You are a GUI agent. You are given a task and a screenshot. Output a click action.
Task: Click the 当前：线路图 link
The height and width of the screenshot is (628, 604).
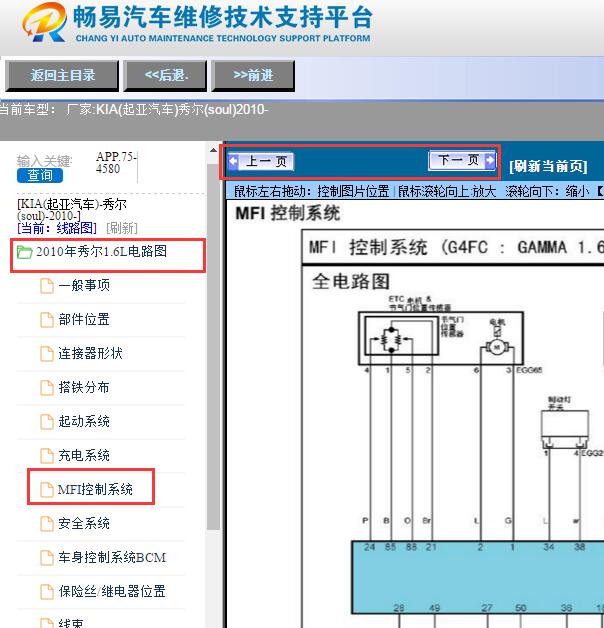coord(57,228)
